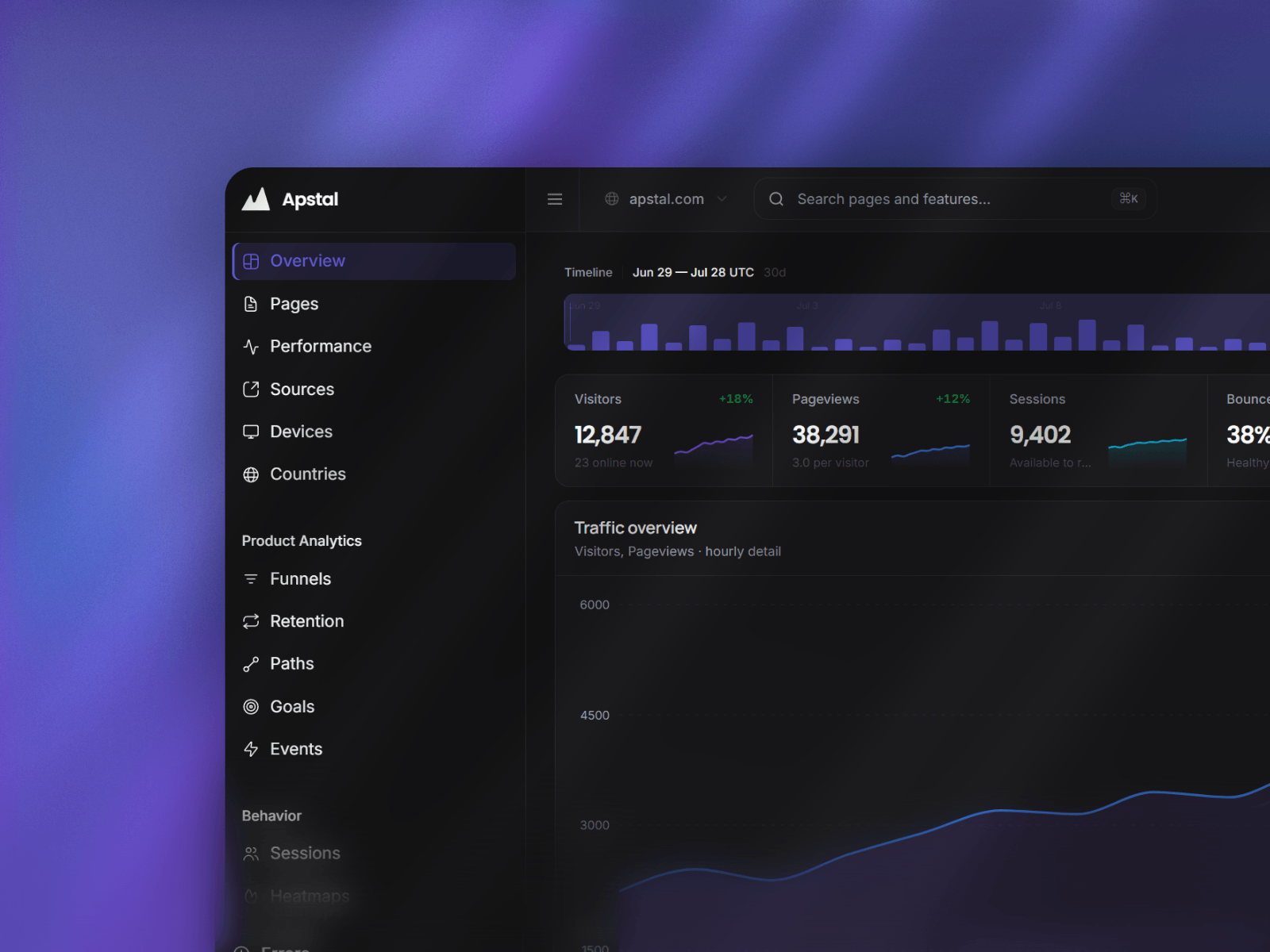
Task: Open Sessions via its users icon
Action: pos(251,854)
